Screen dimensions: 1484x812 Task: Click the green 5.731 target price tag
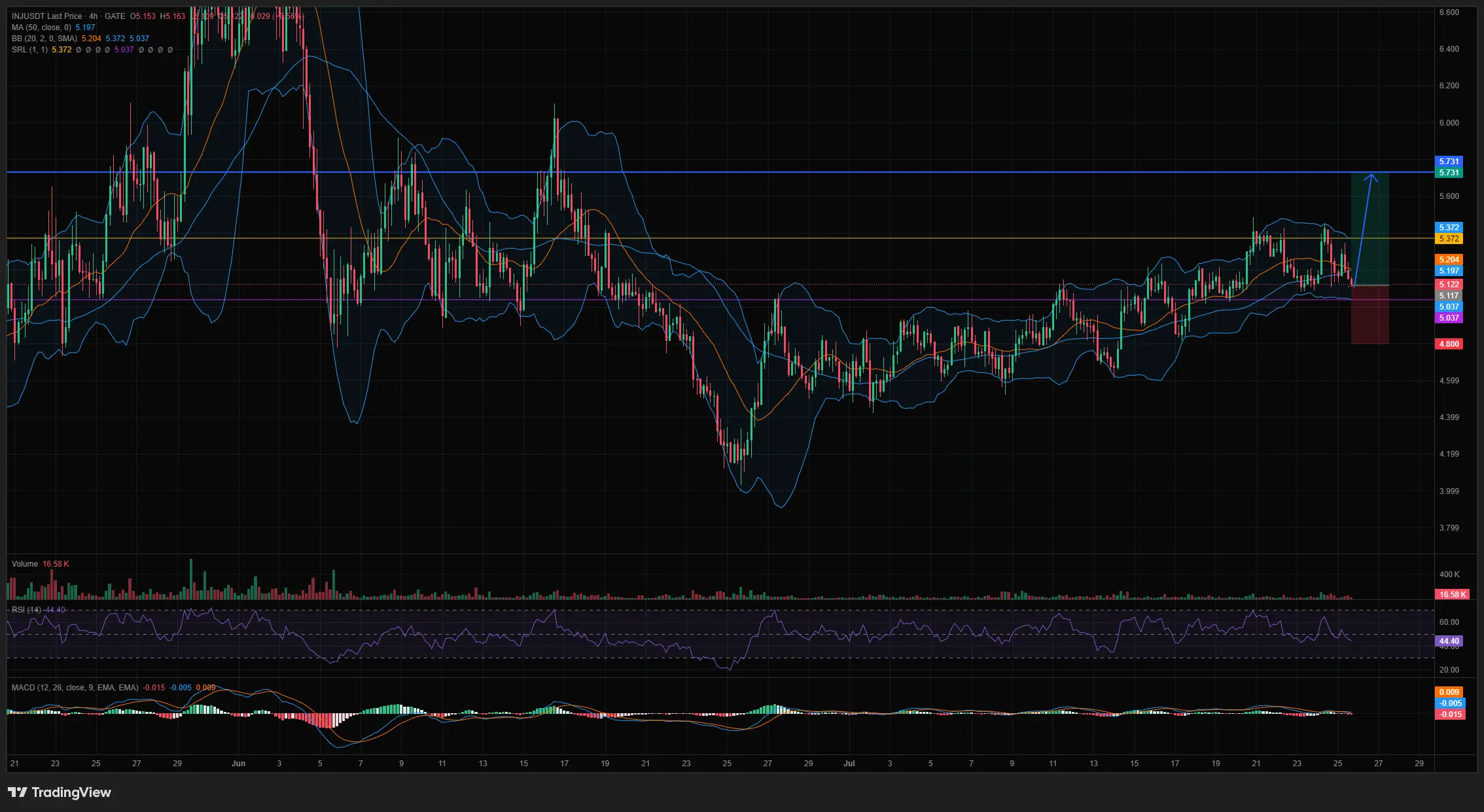point(1449,173)
